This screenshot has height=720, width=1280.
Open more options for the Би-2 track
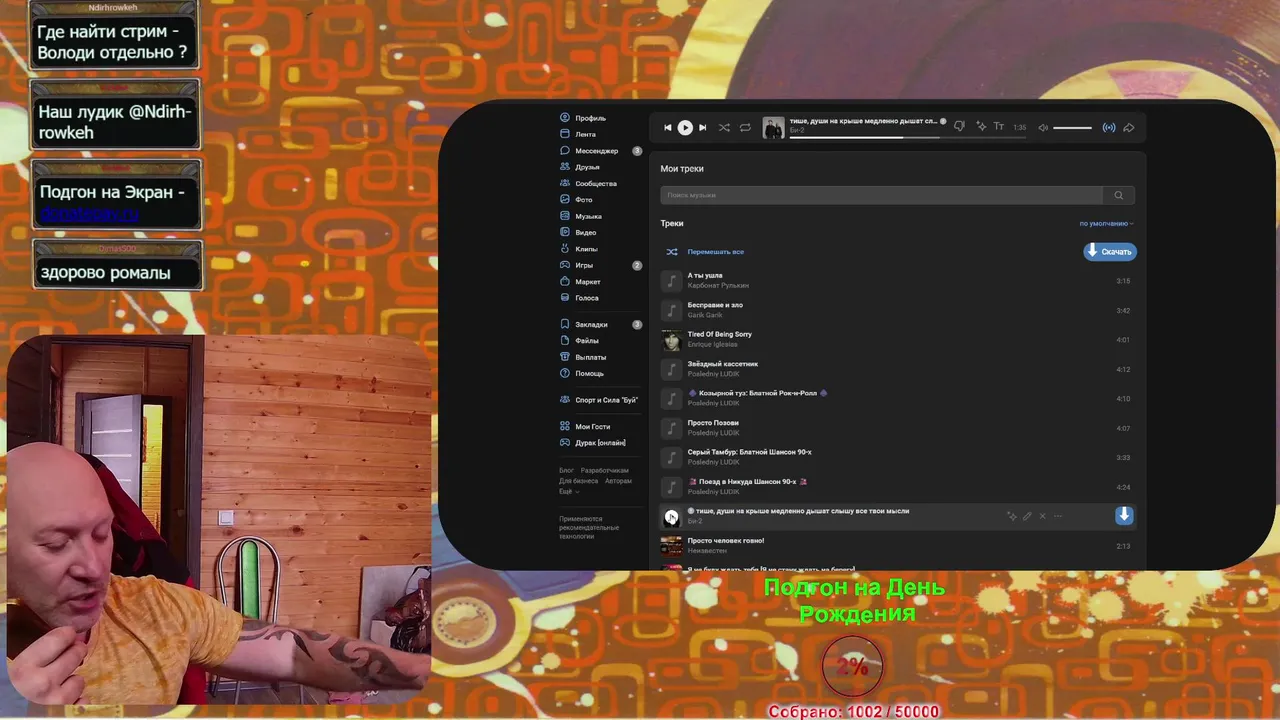(x=1058, y=516)
